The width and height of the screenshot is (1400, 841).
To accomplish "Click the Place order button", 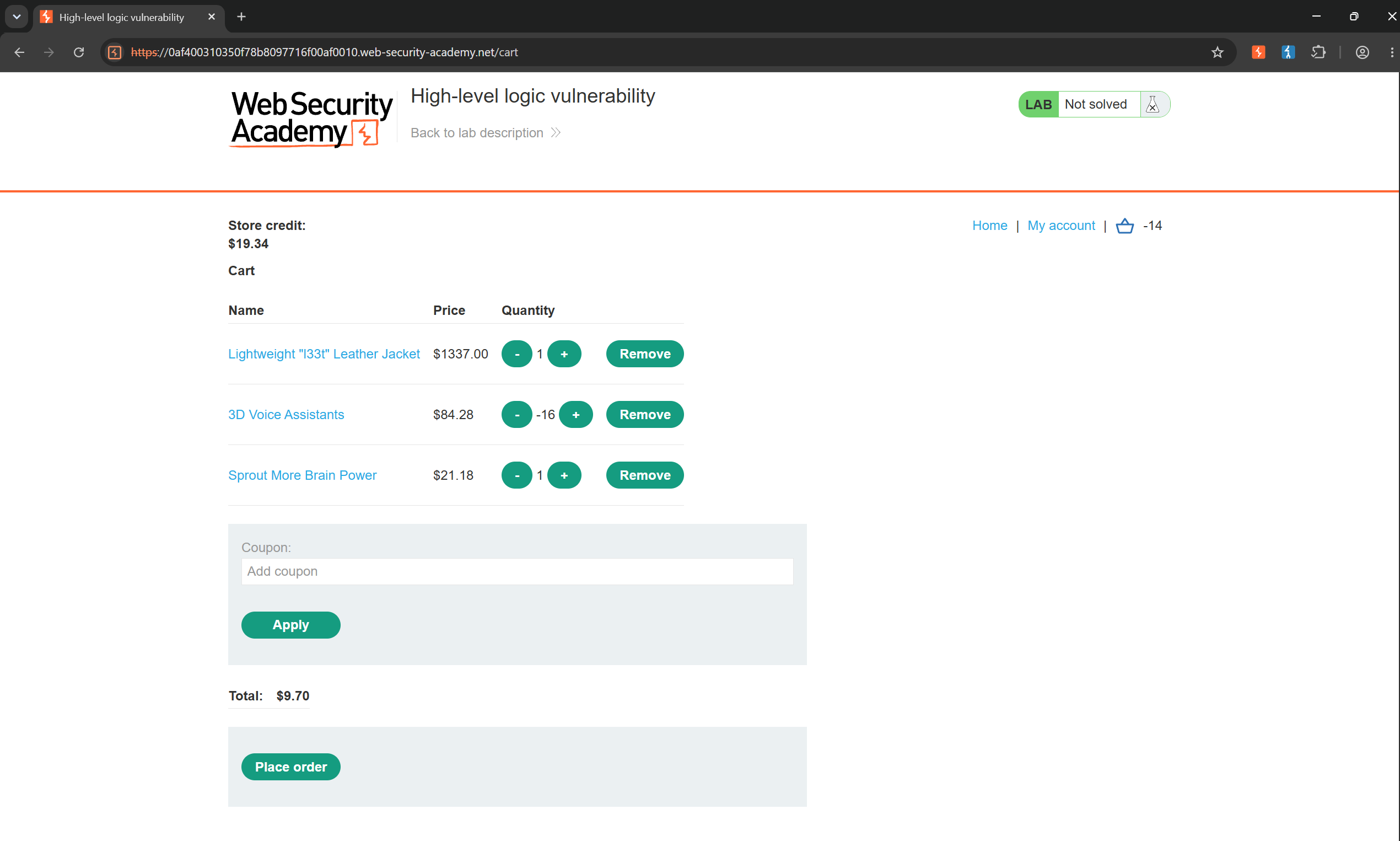I will click(290, 767).
